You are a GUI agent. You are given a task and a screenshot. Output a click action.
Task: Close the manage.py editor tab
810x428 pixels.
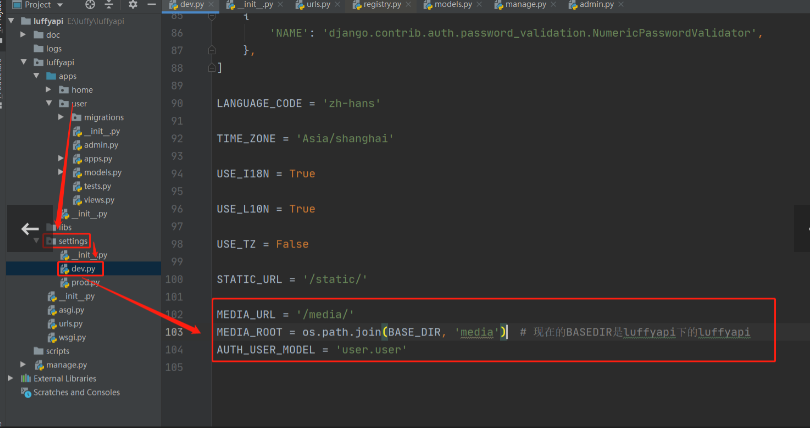coord(553,5)
